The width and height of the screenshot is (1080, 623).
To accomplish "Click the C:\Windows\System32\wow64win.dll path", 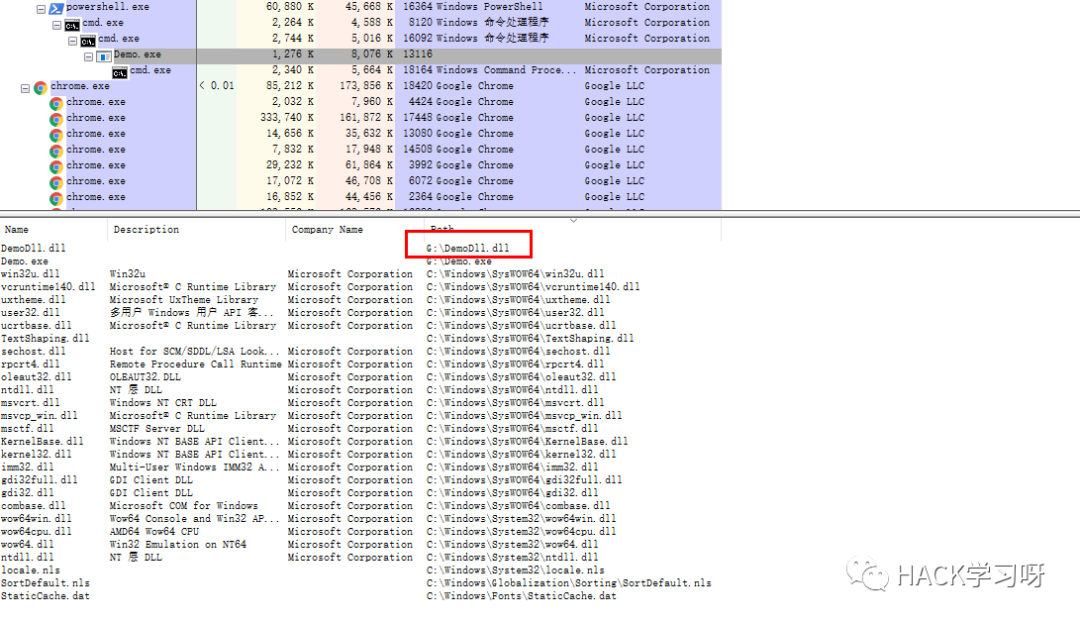I will click(x=521, y=519).
